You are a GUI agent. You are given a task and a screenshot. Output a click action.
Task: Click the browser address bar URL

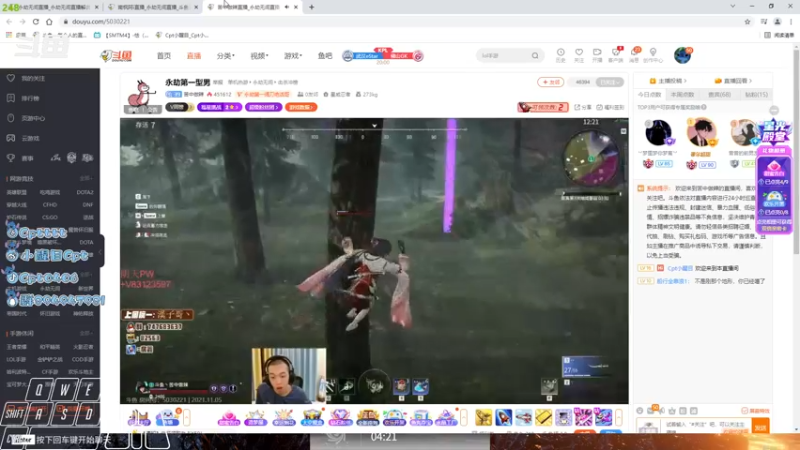click(x=101, y=21)
